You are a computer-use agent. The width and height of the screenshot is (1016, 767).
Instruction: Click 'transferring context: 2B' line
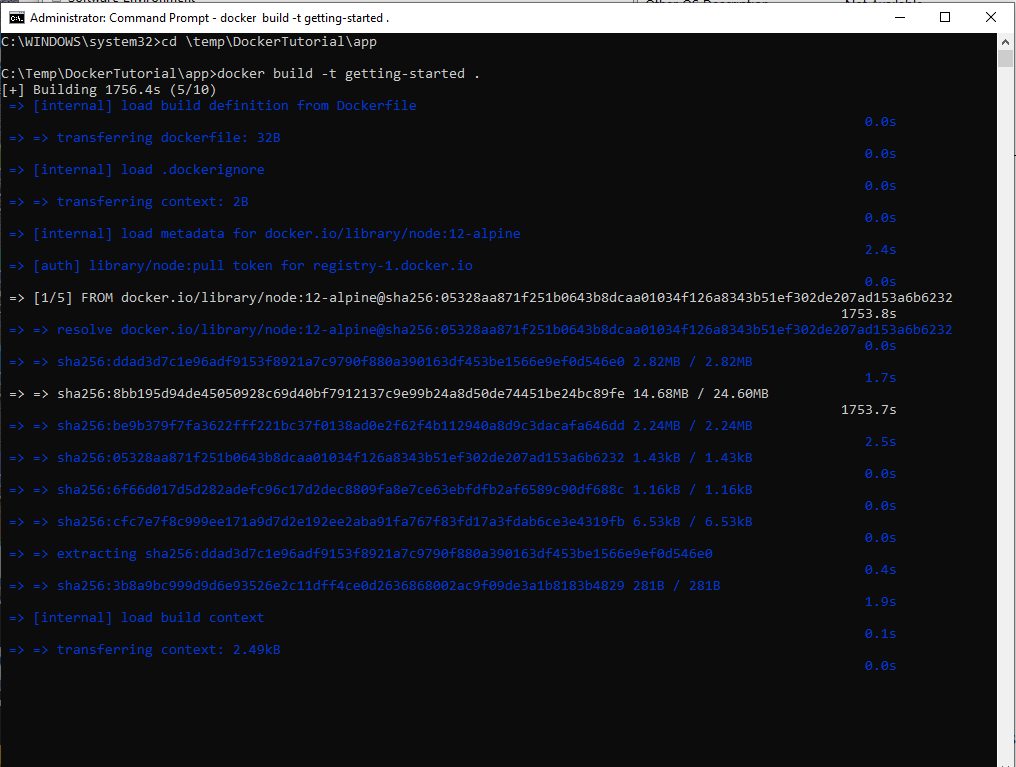coord(128,202)
